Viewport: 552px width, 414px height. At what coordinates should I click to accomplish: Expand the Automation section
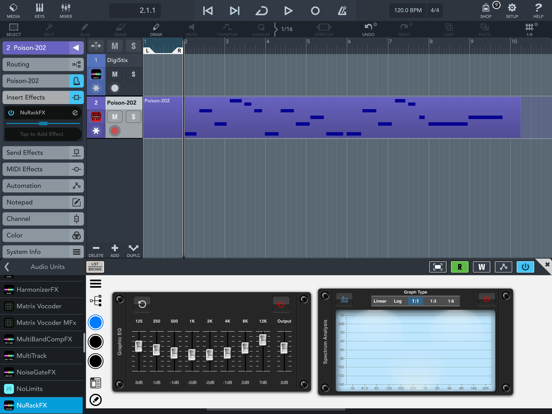(x=43, y=186)
